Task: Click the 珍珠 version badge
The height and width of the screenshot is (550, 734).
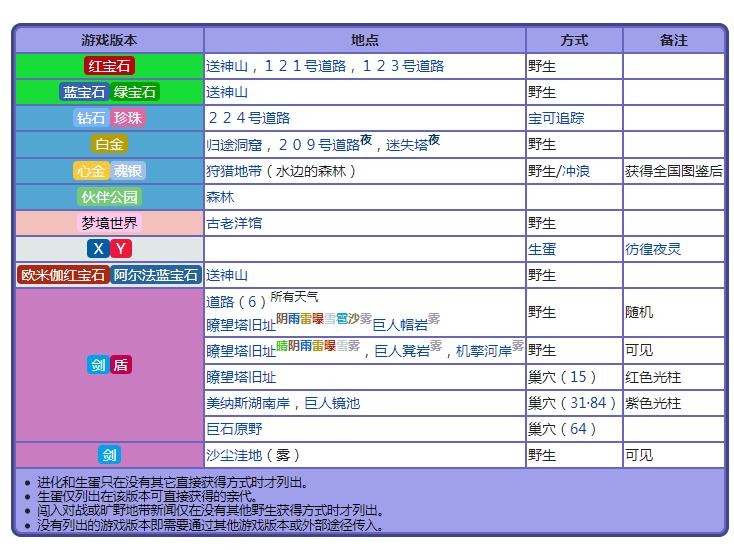Action: pyautogui.click(x=128, y=118)
